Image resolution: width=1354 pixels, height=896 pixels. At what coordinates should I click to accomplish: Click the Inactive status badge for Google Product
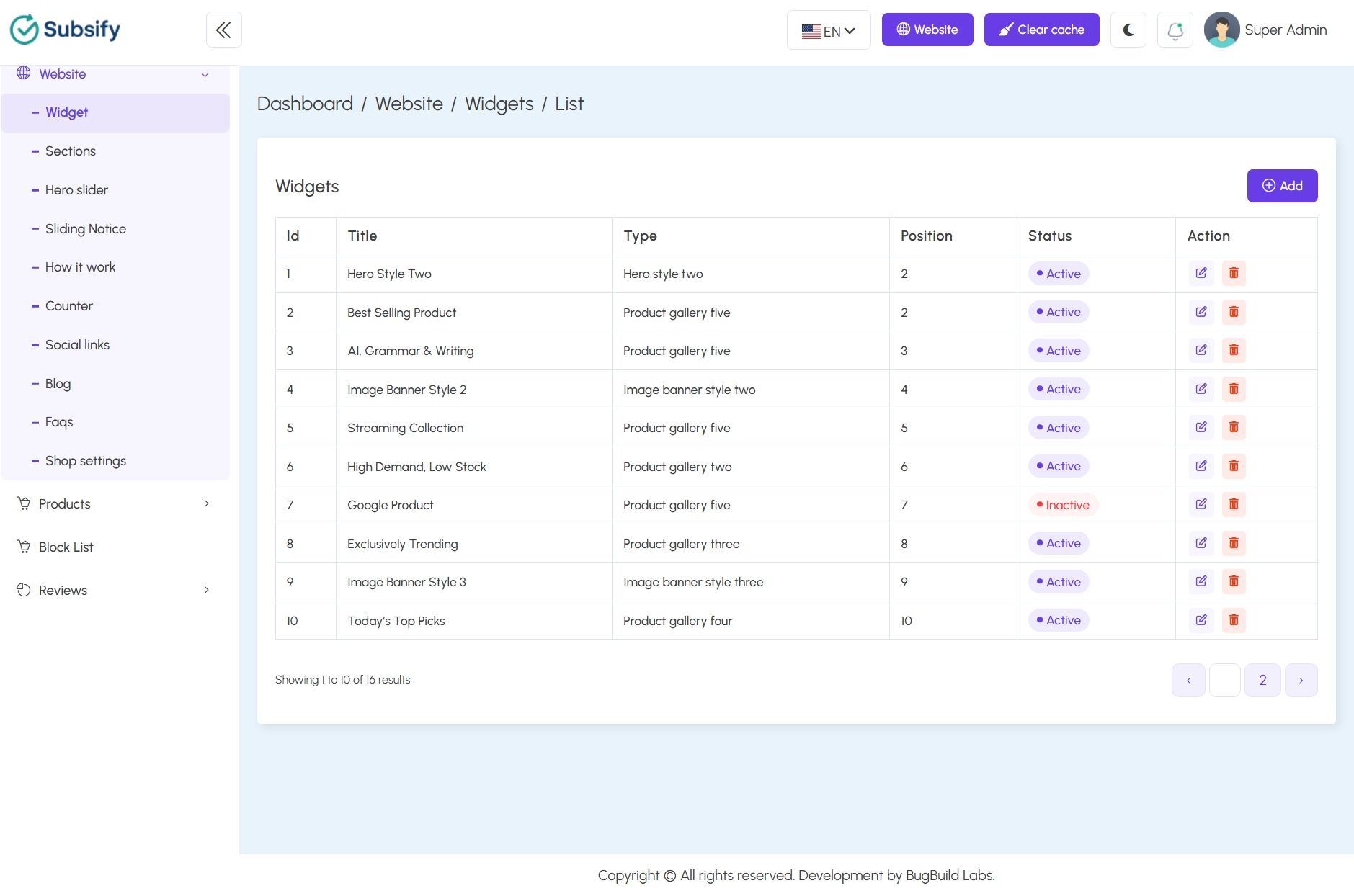click(1063, 505)
